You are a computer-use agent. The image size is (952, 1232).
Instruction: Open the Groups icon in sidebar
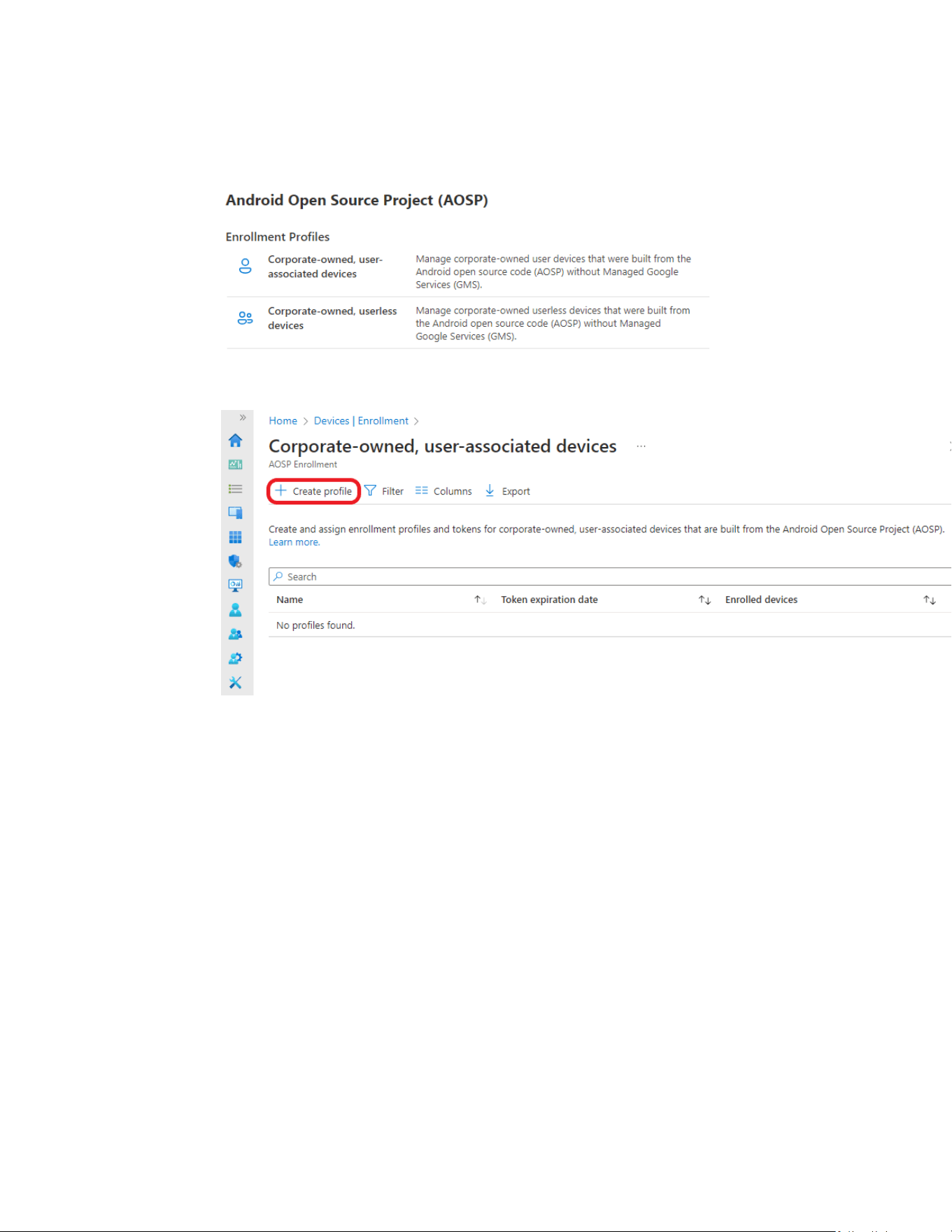[235, 634]
